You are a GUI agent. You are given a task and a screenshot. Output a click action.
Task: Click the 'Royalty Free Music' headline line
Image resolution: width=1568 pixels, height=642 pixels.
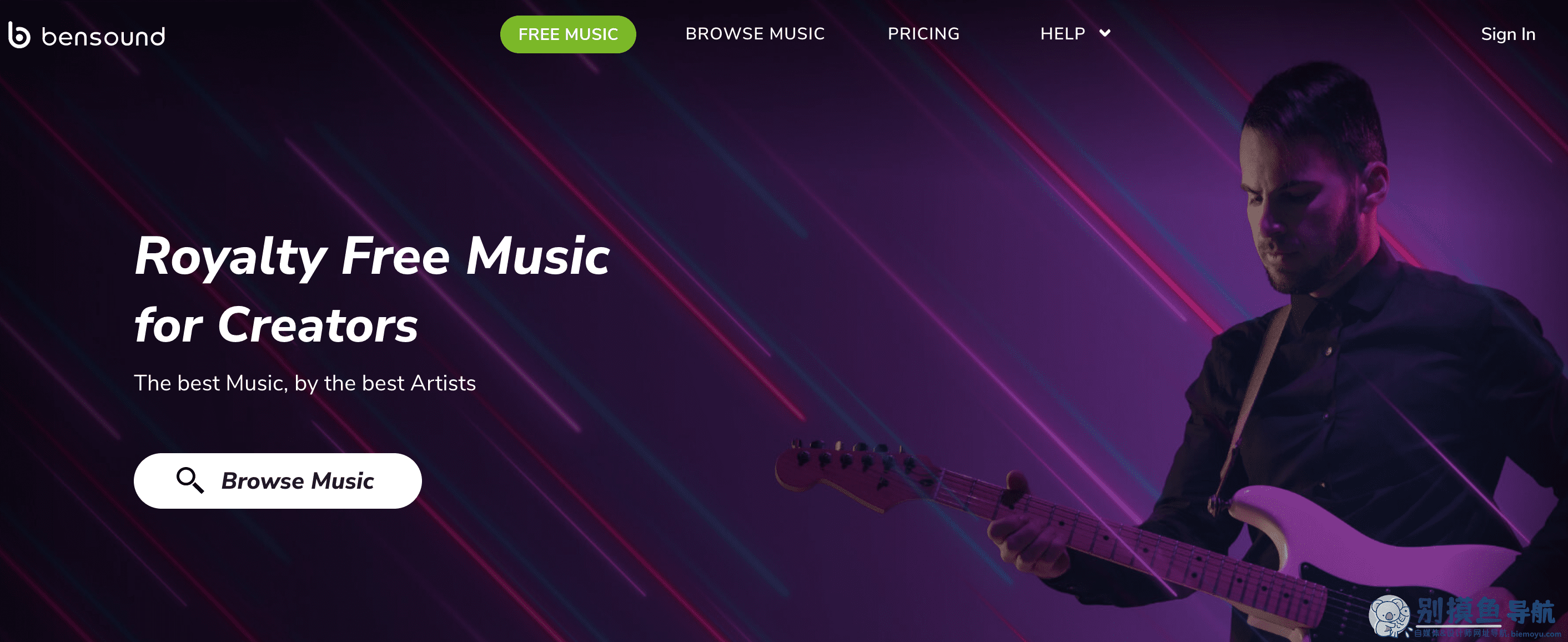372,256
